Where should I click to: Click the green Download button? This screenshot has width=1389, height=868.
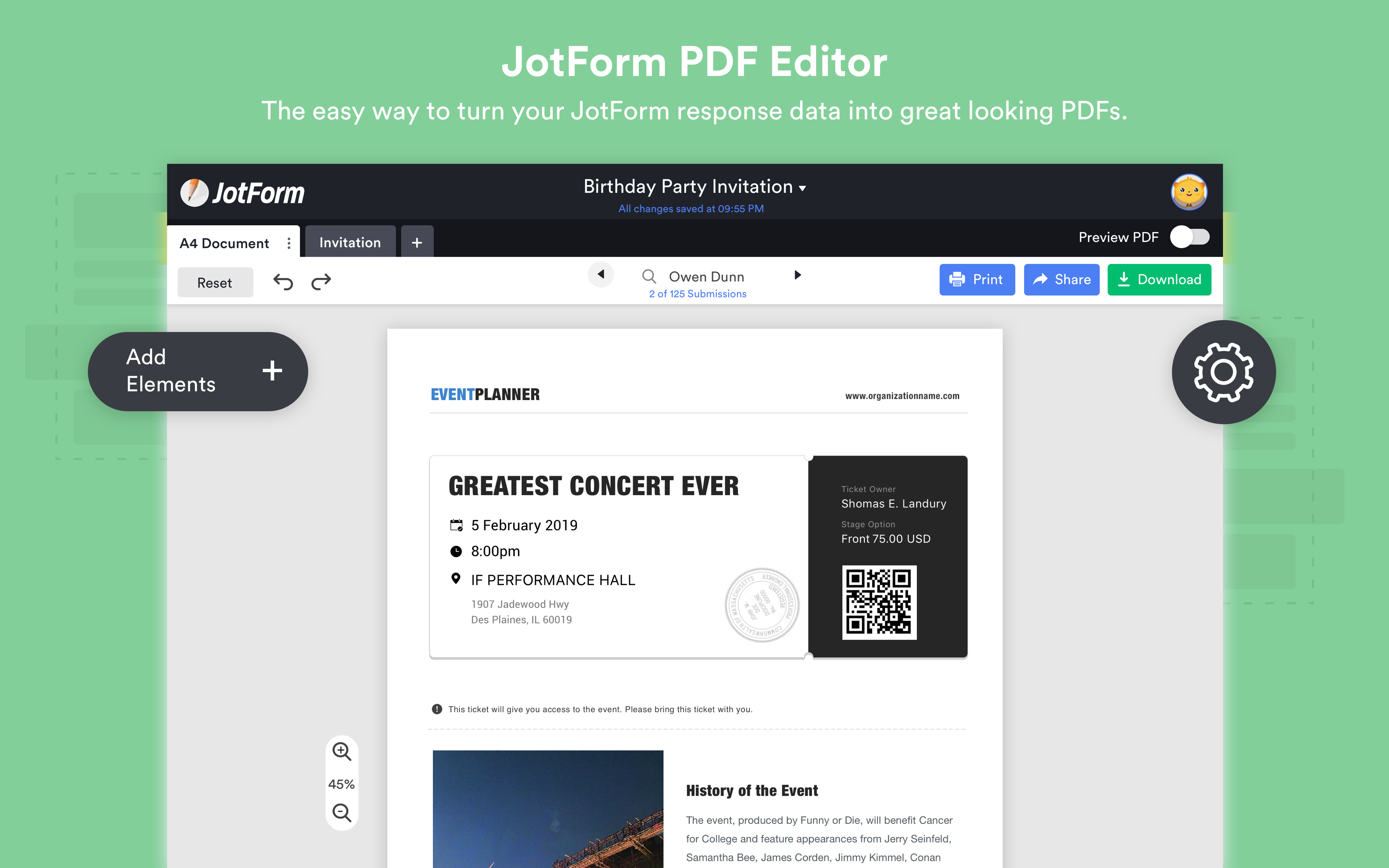1159,280
